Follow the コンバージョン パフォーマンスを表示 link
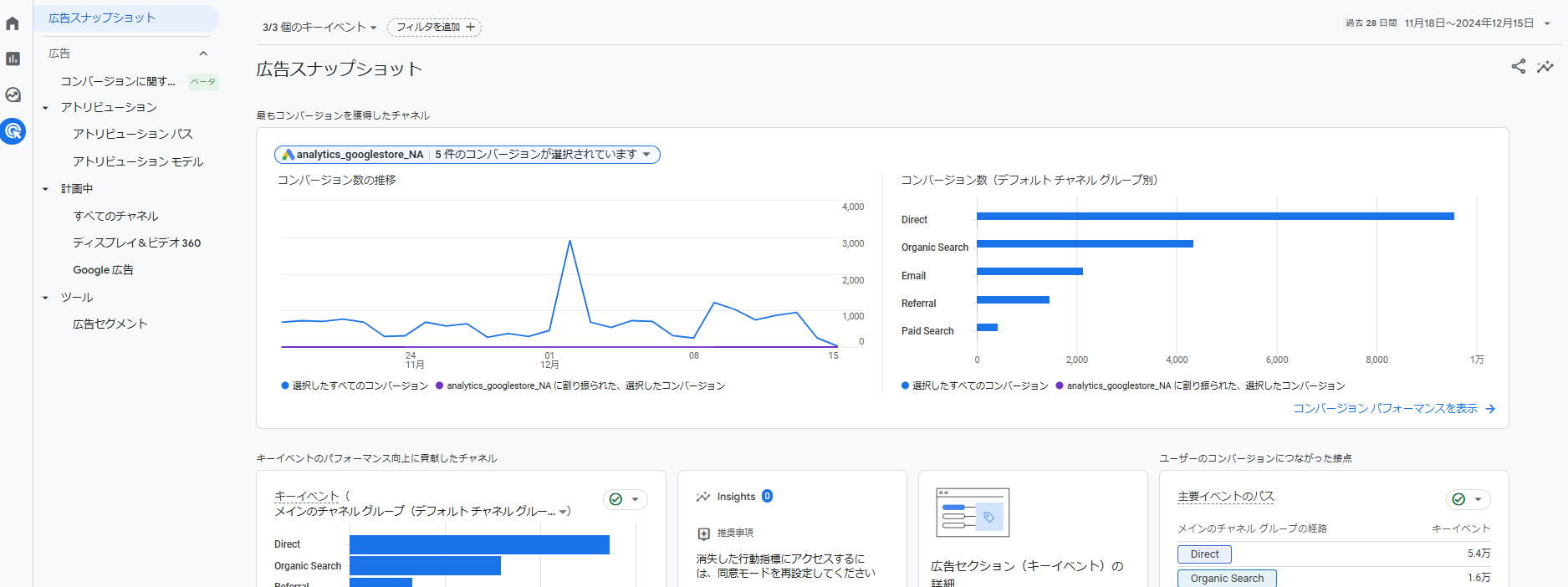 (x=1394, y=408)
